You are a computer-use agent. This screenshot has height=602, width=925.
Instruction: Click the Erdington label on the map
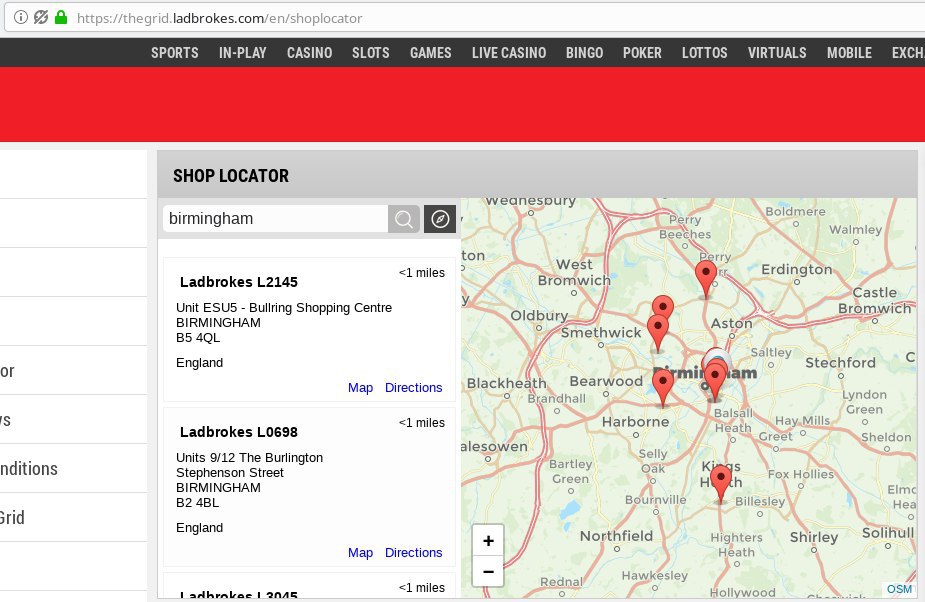(796, 270)
